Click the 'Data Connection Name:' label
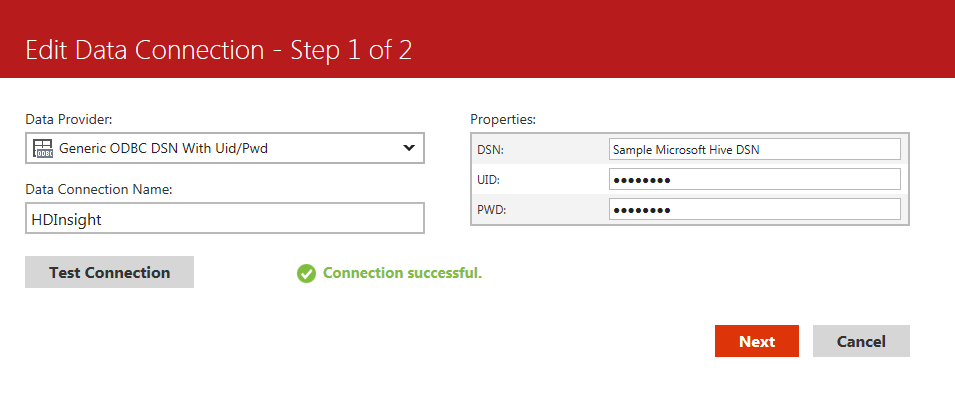 [99, 189]
